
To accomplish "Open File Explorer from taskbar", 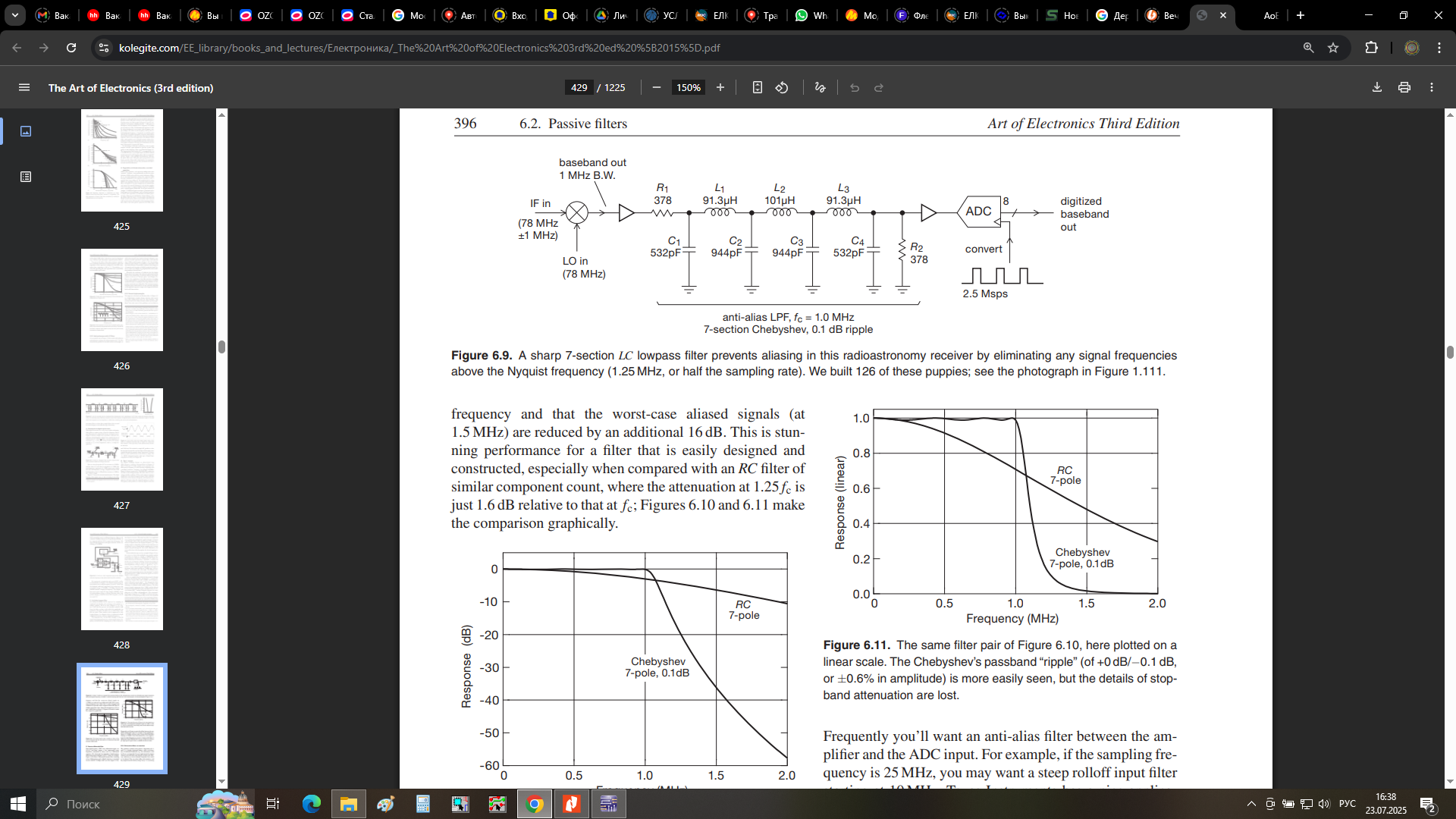I will 348,804.
